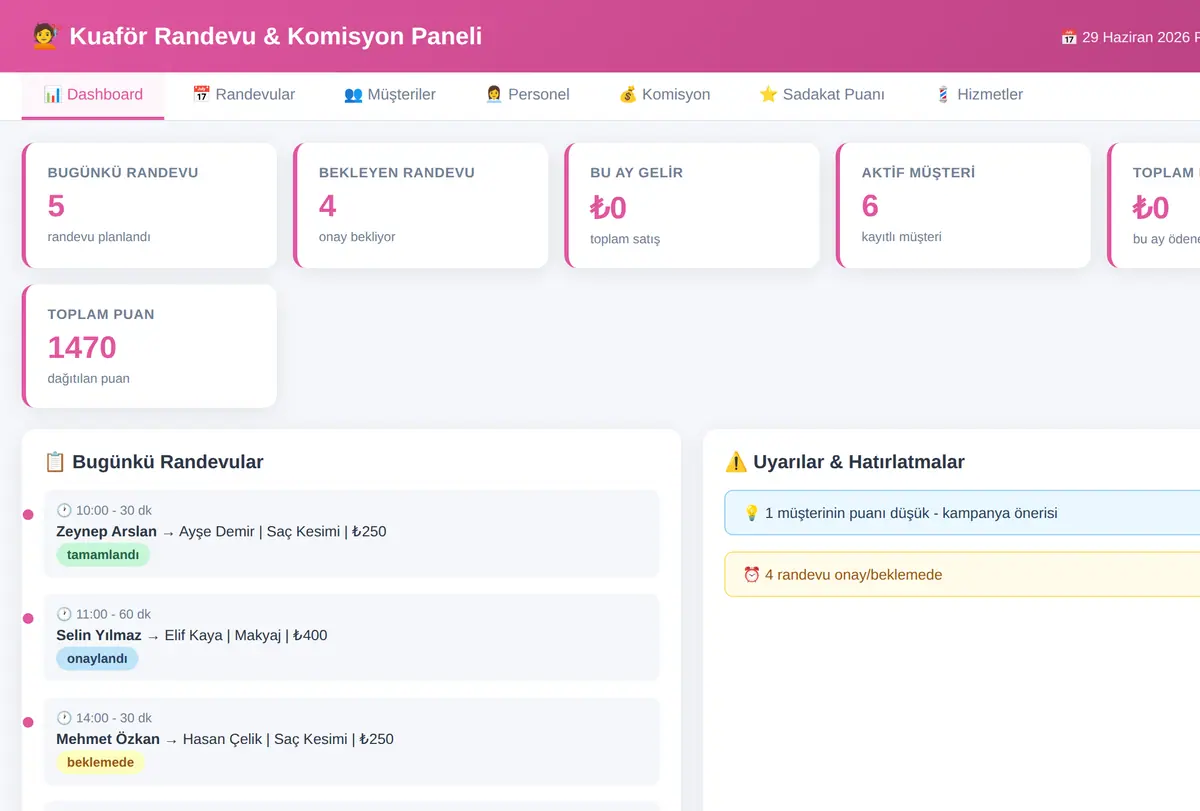1200x811 pixels.
Task: Click the alert text "1 müşterinin puanı düşük"
Action: pos(846,513)
